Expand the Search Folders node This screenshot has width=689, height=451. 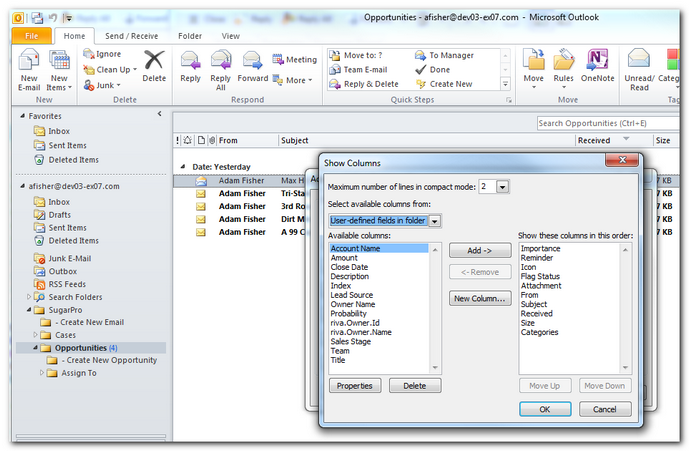tap(29, 297)
